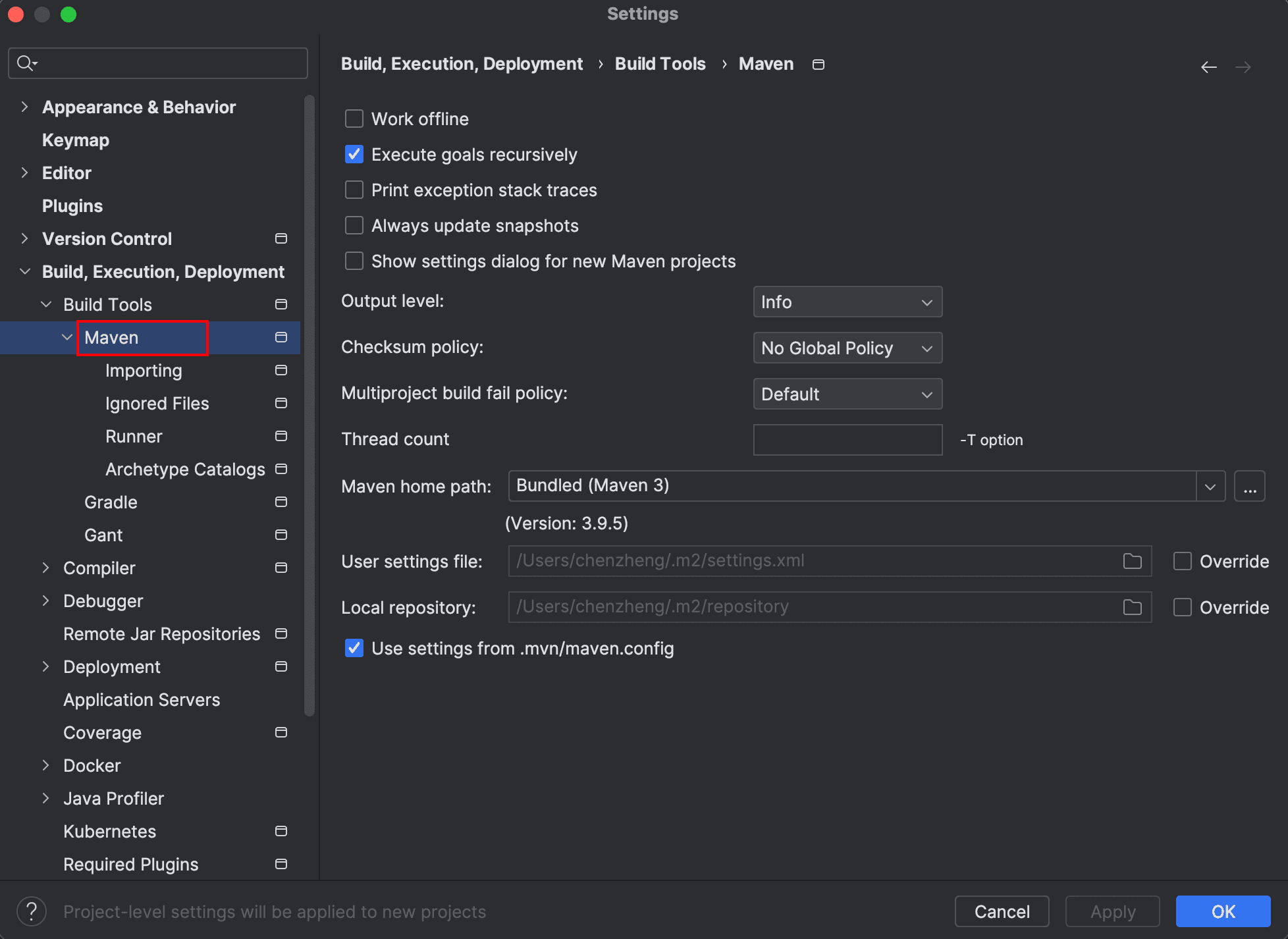The height and width of the screenshot is (939, 1288).
Task: Select Application Servers settings page
Action: pyautogui.click(x=142, y=699)
